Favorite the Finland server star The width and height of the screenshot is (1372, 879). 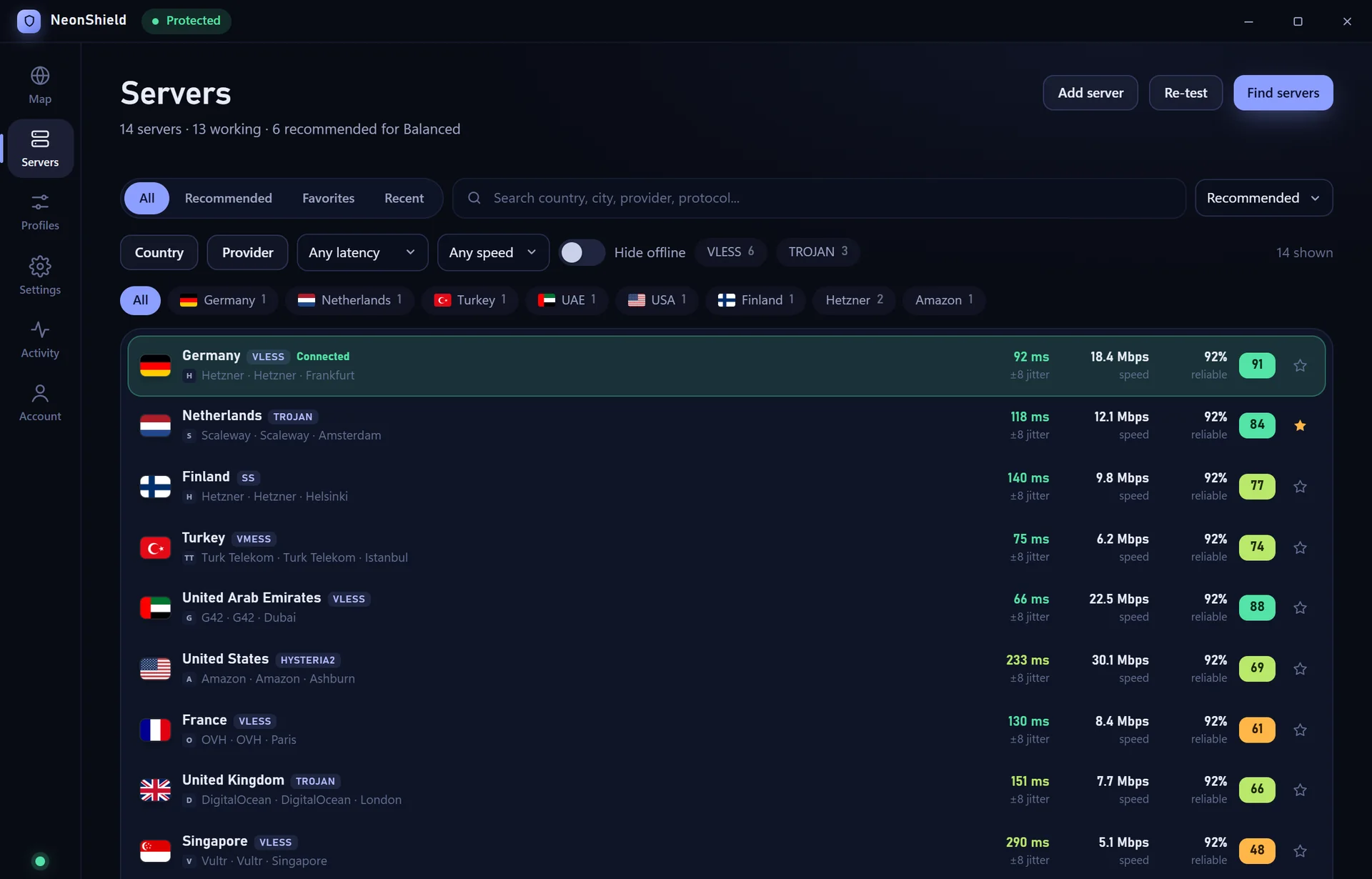[1300, 487]
